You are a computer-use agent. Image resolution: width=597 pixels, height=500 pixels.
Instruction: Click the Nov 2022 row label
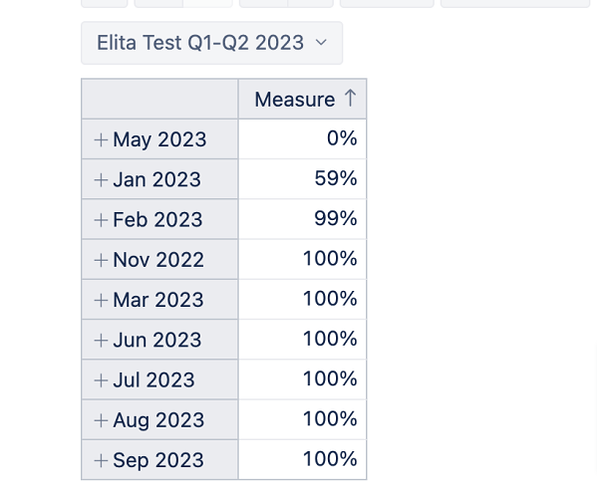(158, 260)
